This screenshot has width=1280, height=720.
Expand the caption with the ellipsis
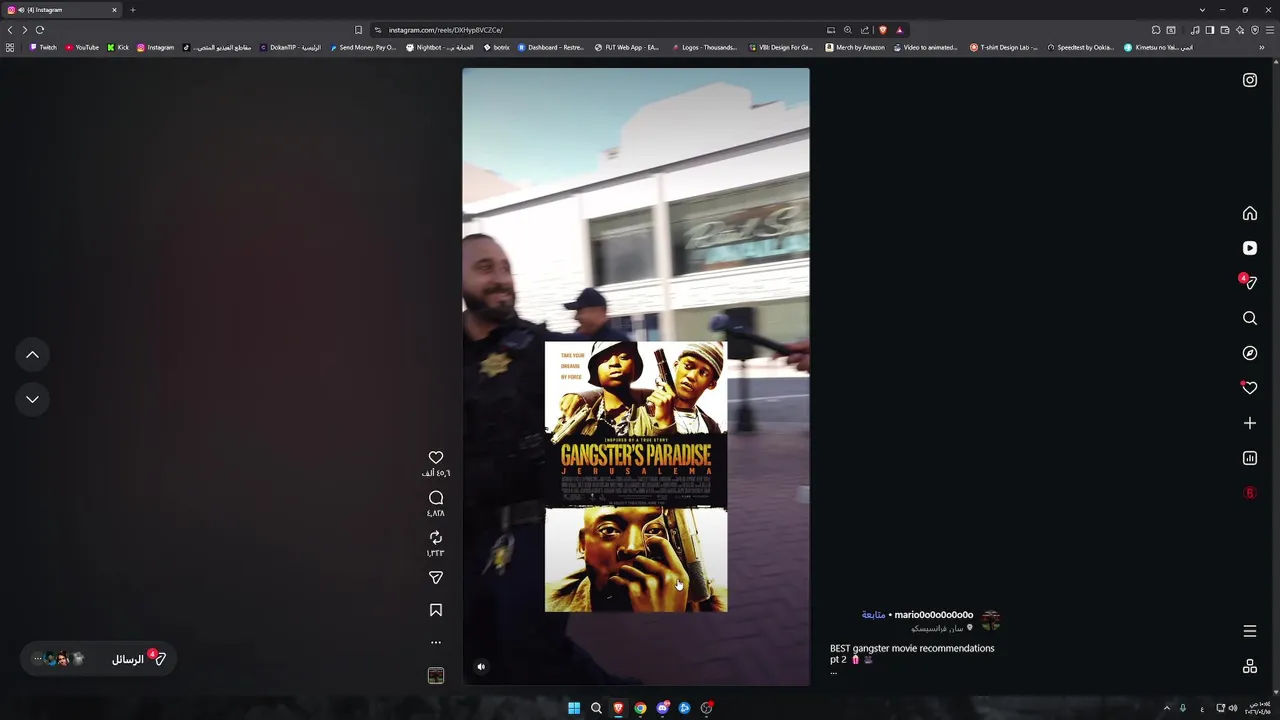[833, 672]
